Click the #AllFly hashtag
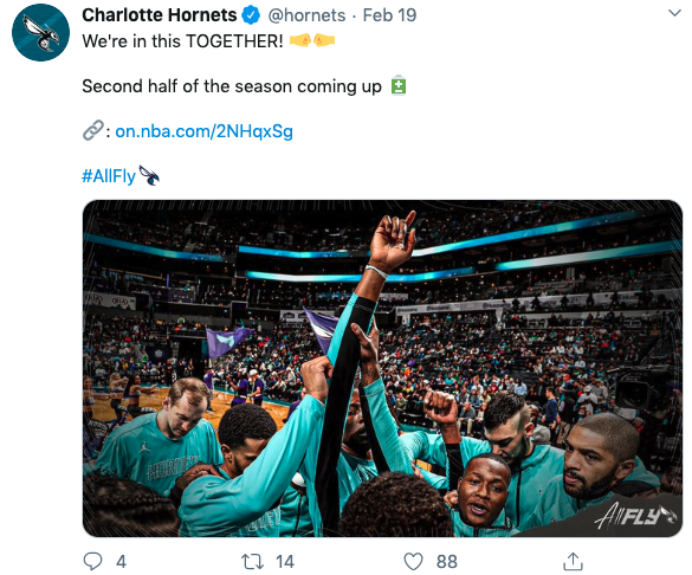Image resolution: width=692 pixels, height=575 pixels. tap(109, 176)
